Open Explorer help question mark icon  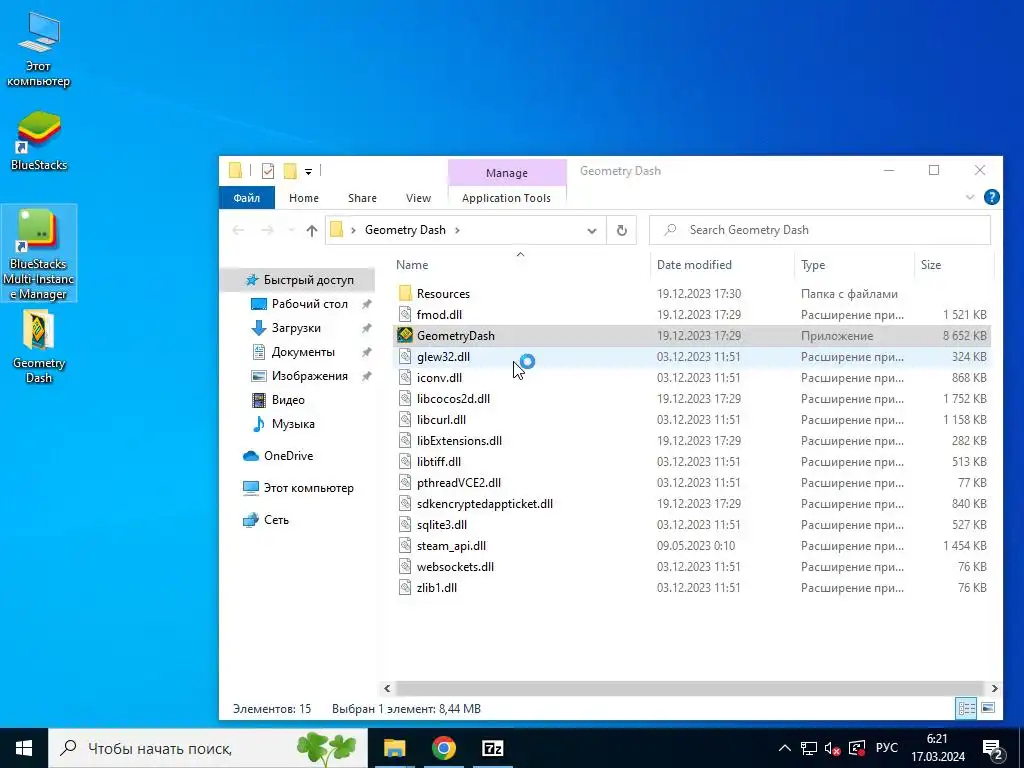coord(991,197)
